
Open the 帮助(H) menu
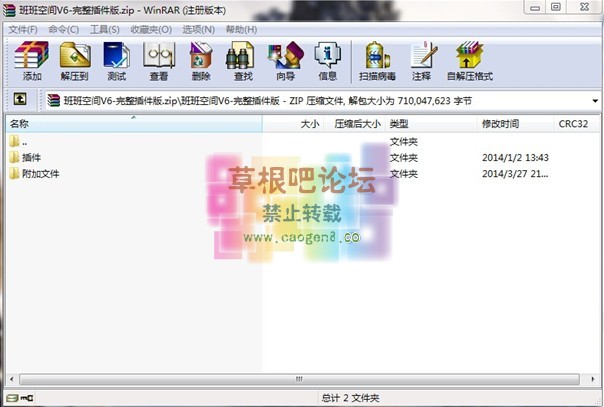(x=241, y=30)
